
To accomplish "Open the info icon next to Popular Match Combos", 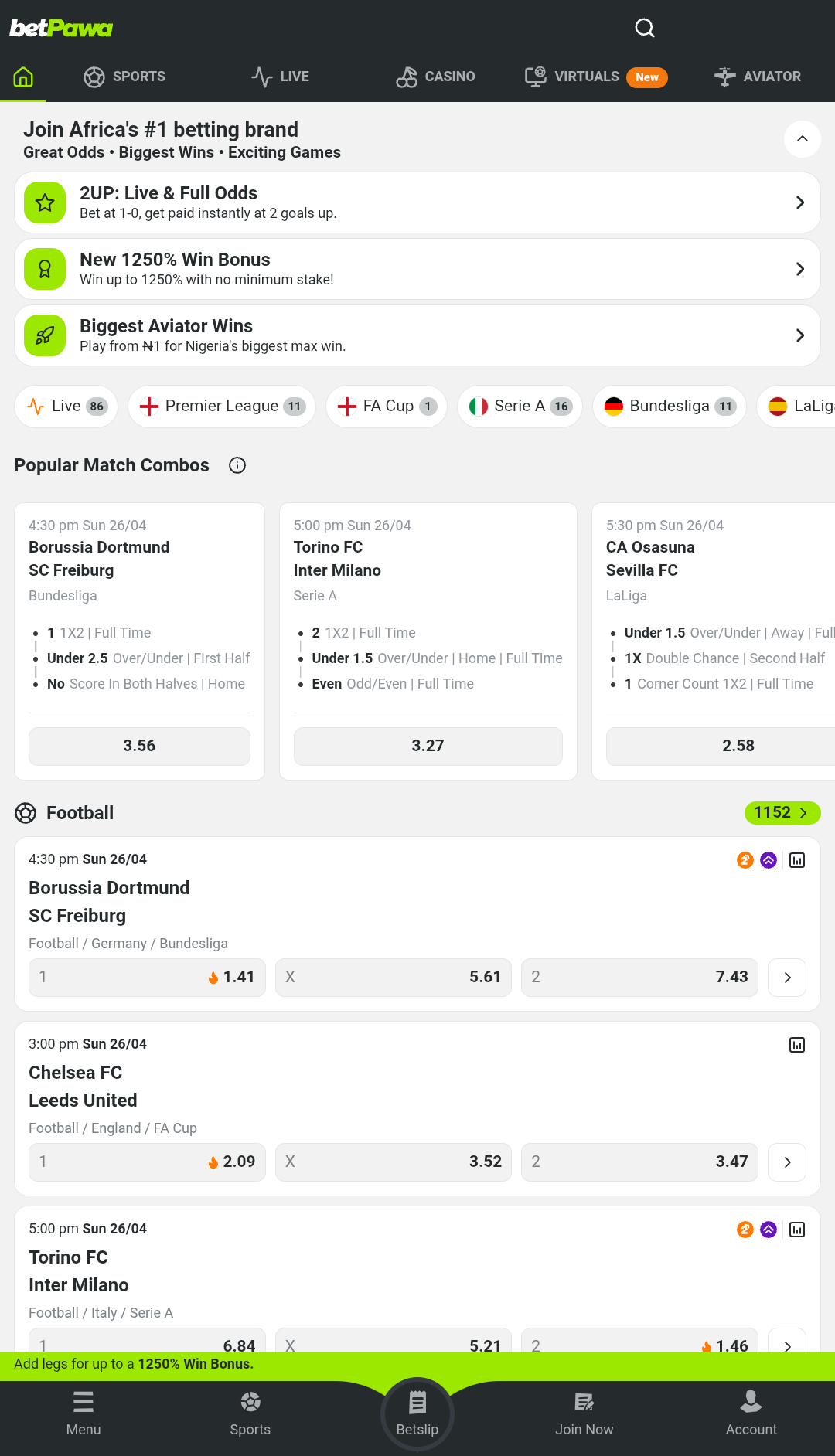I will [237, 465].
